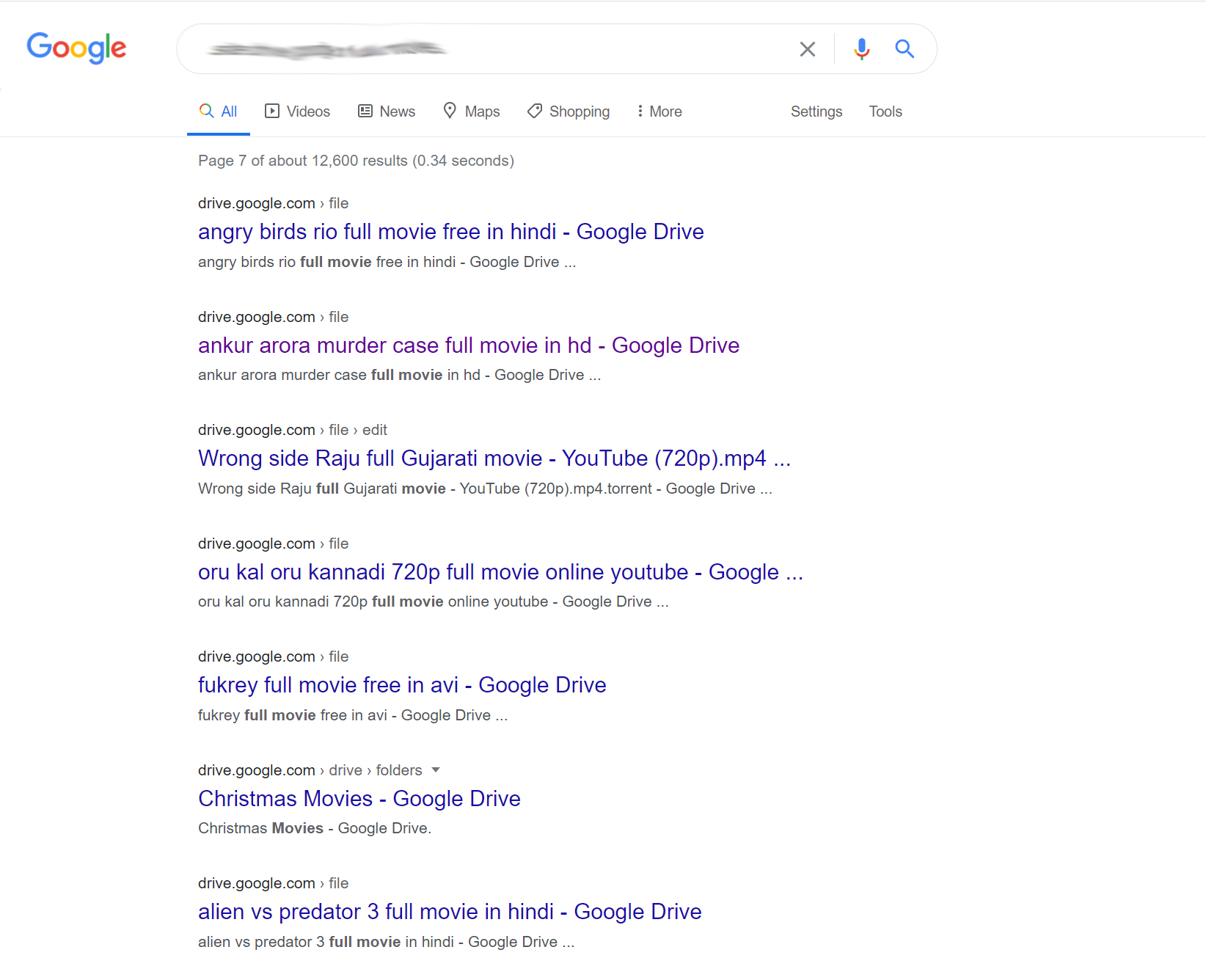The width and height of the screenshot is (1206, 980).
Task: Click the URL breadcrumb above the angry birds result
Action: click(273, 203)
